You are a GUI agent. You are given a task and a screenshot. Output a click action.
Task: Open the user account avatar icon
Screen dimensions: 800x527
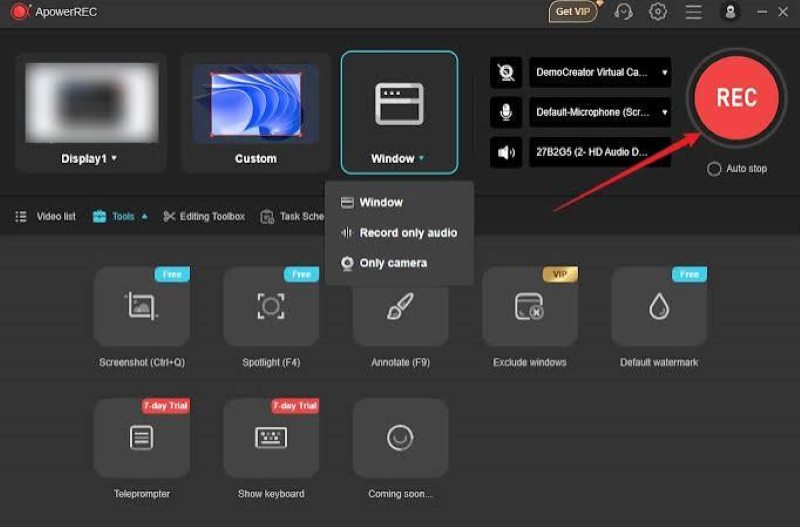click(730, 11)
